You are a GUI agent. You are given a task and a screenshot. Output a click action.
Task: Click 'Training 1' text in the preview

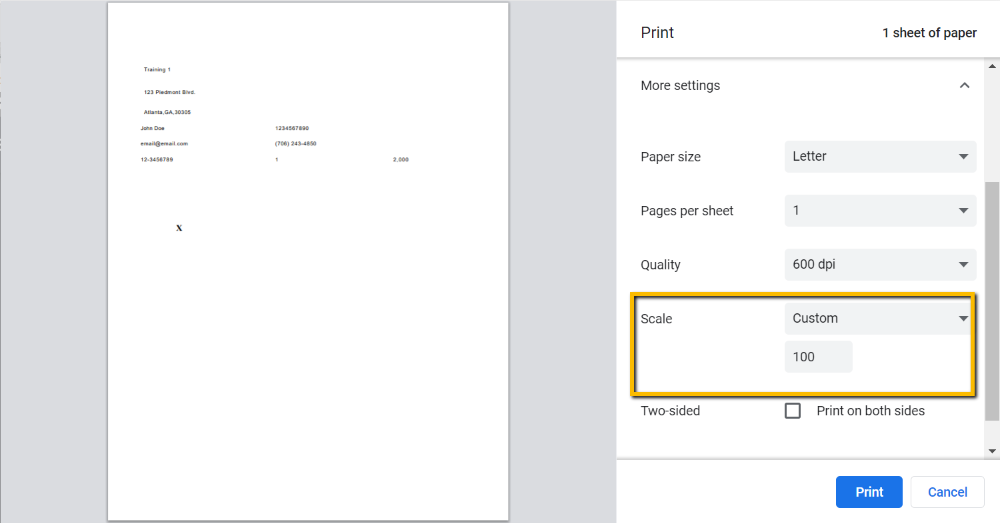157,70
